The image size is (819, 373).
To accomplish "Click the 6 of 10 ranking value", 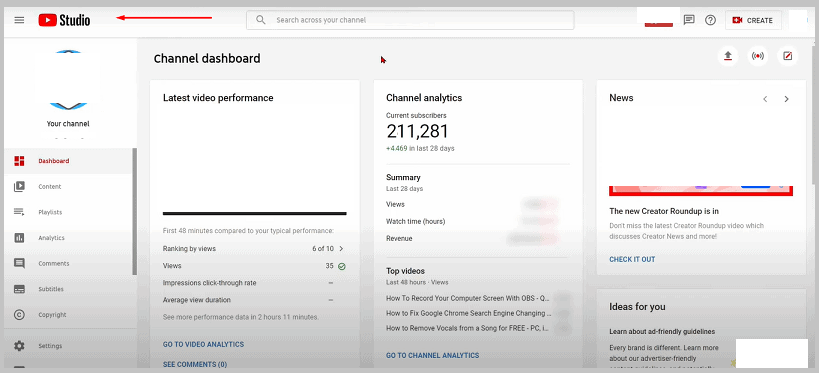I will [323, 249].
